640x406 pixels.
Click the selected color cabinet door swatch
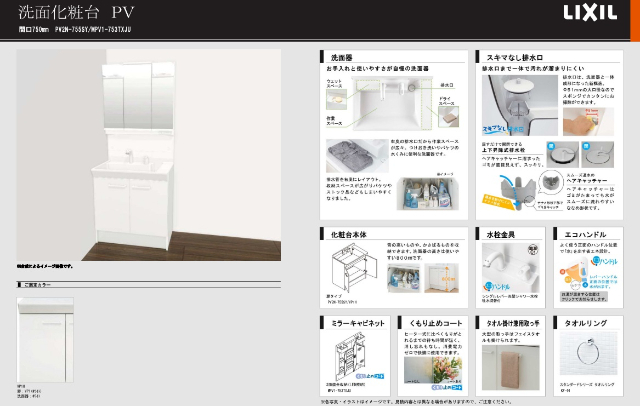(45, 340)
